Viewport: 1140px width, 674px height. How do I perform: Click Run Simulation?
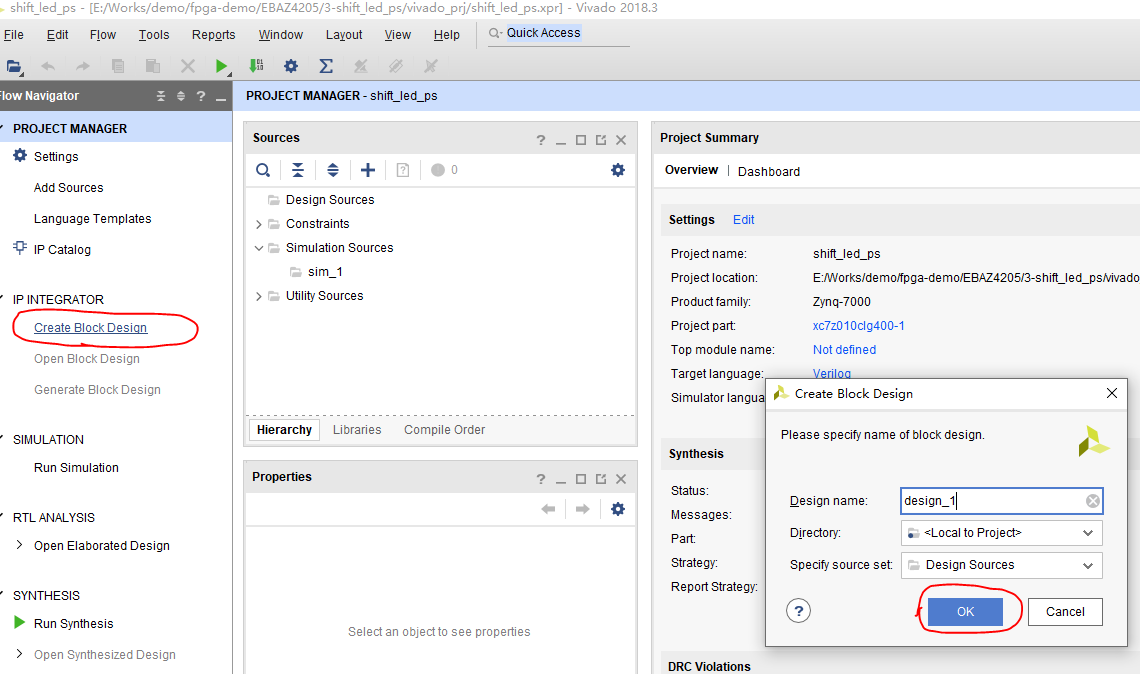pyautogui.click(x=76, y=468)
